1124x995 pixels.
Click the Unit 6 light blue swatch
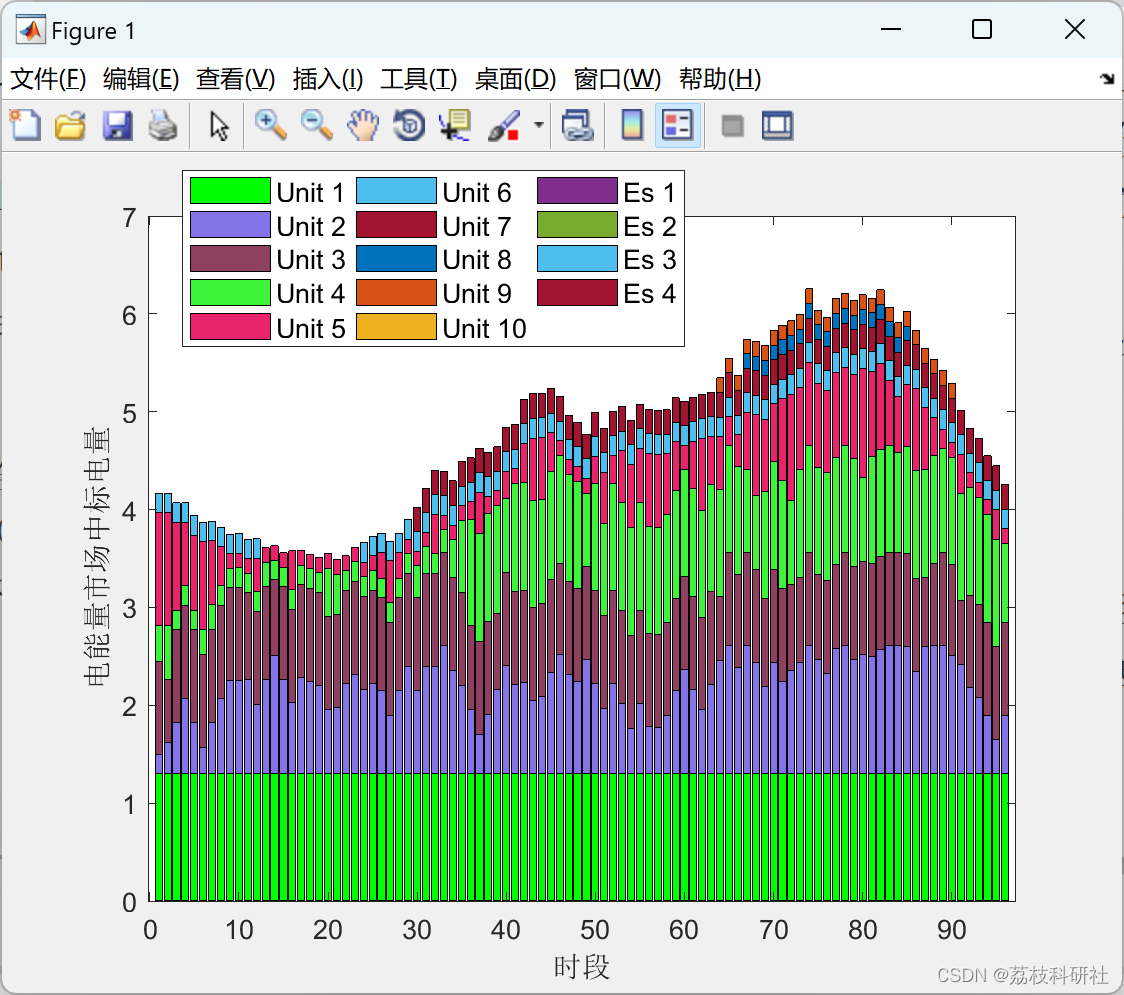[396, 191]
